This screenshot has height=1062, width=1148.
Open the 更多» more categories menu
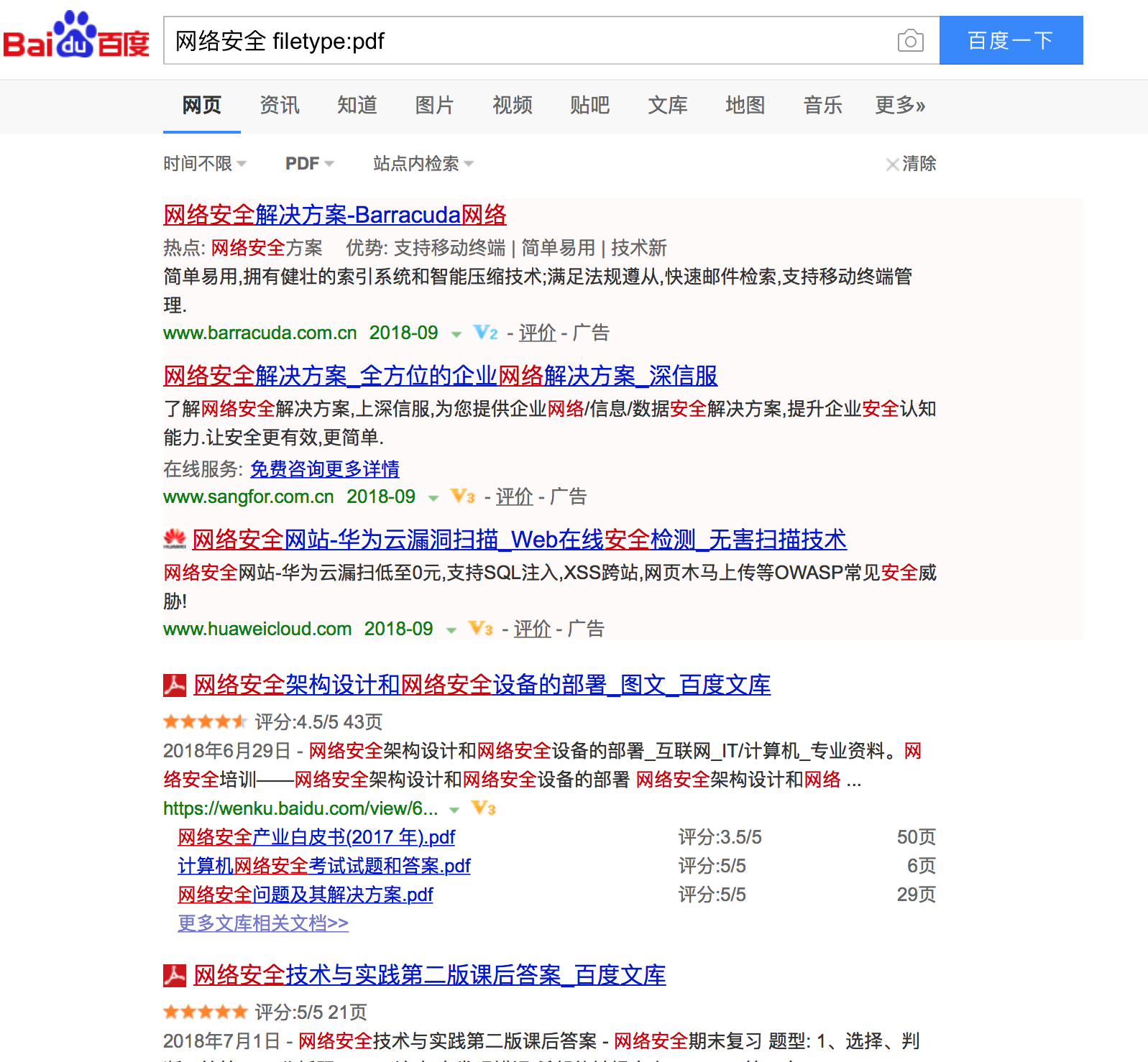[900, 106]
